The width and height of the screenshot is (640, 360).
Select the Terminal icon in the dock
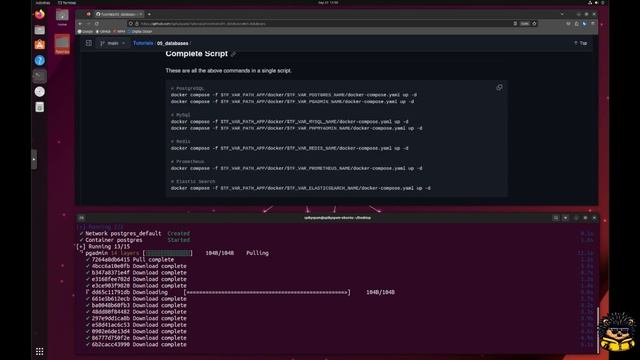40,76
